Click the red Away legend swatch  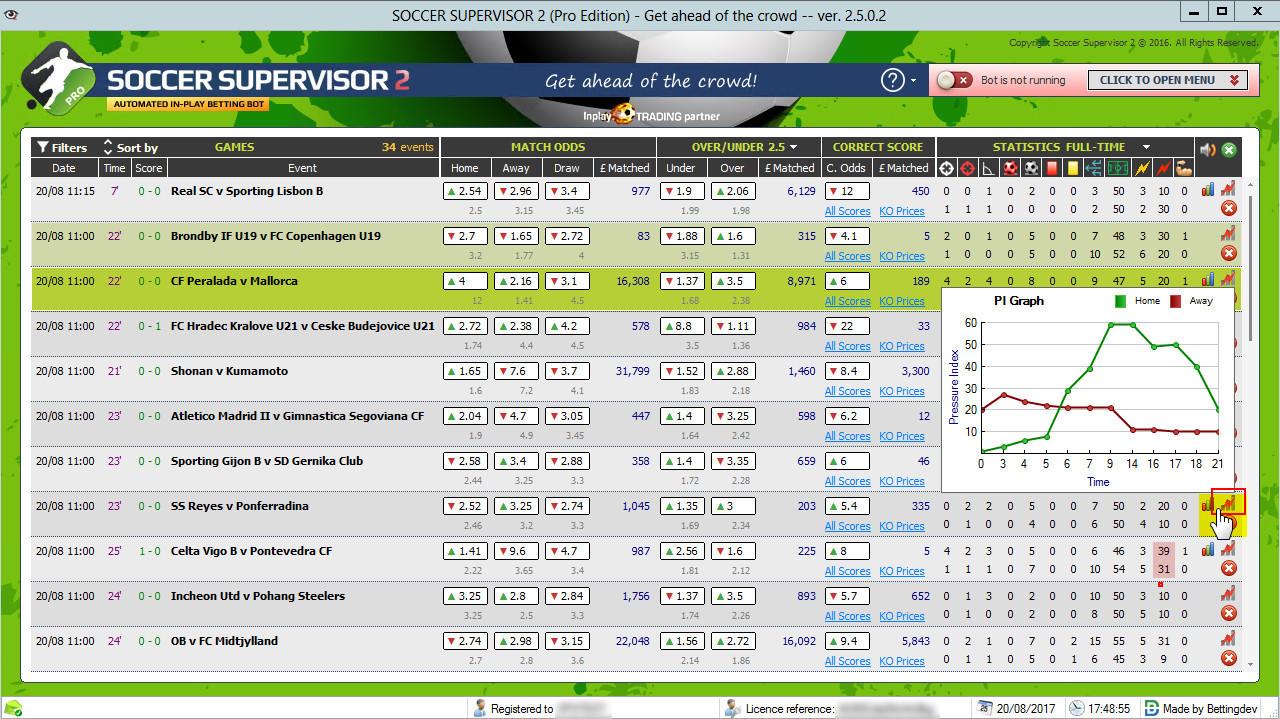pos(1176,301)
